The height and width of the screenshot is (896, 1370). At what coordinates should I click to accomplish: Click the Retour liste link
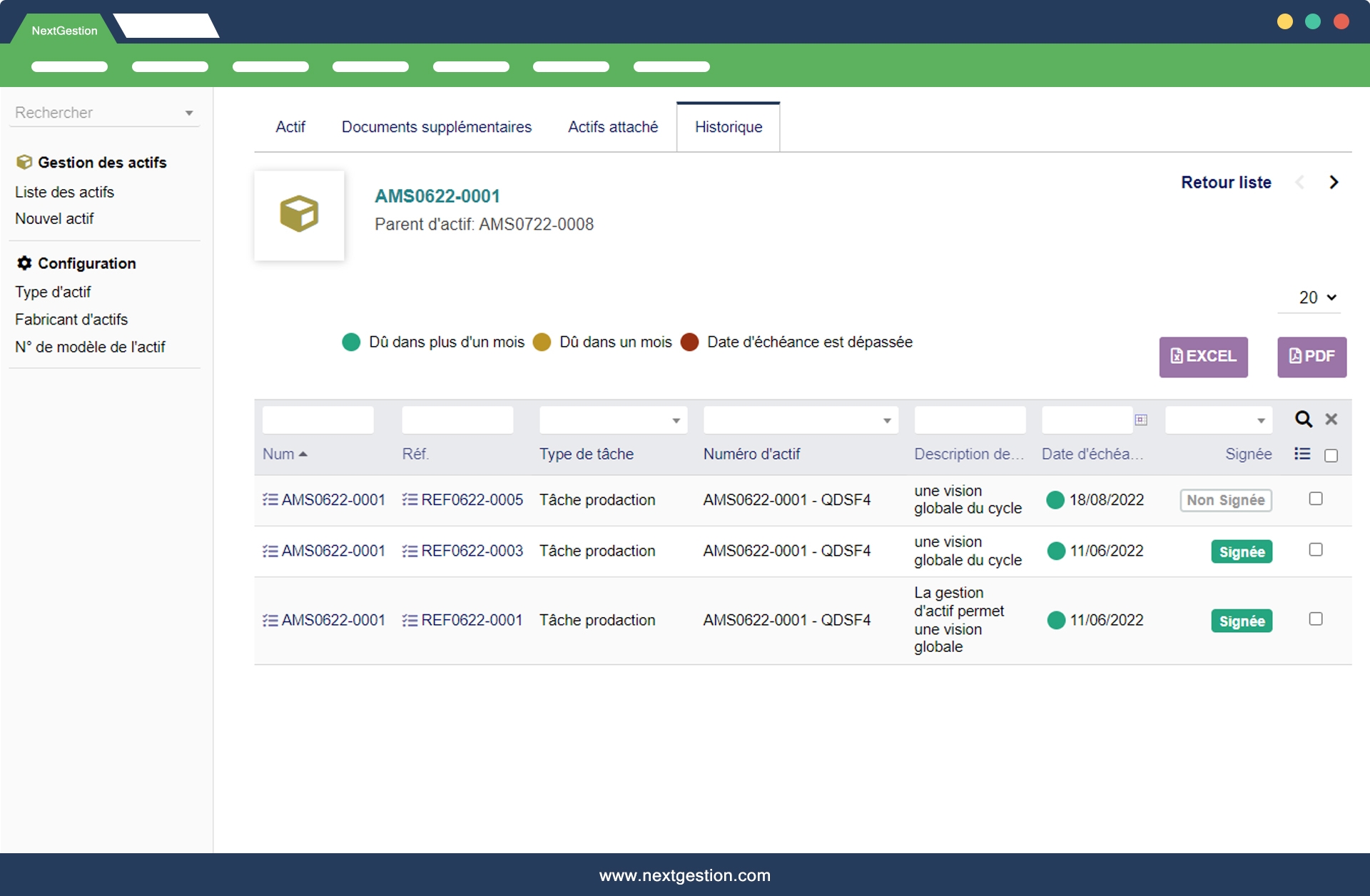[1225, 183]
